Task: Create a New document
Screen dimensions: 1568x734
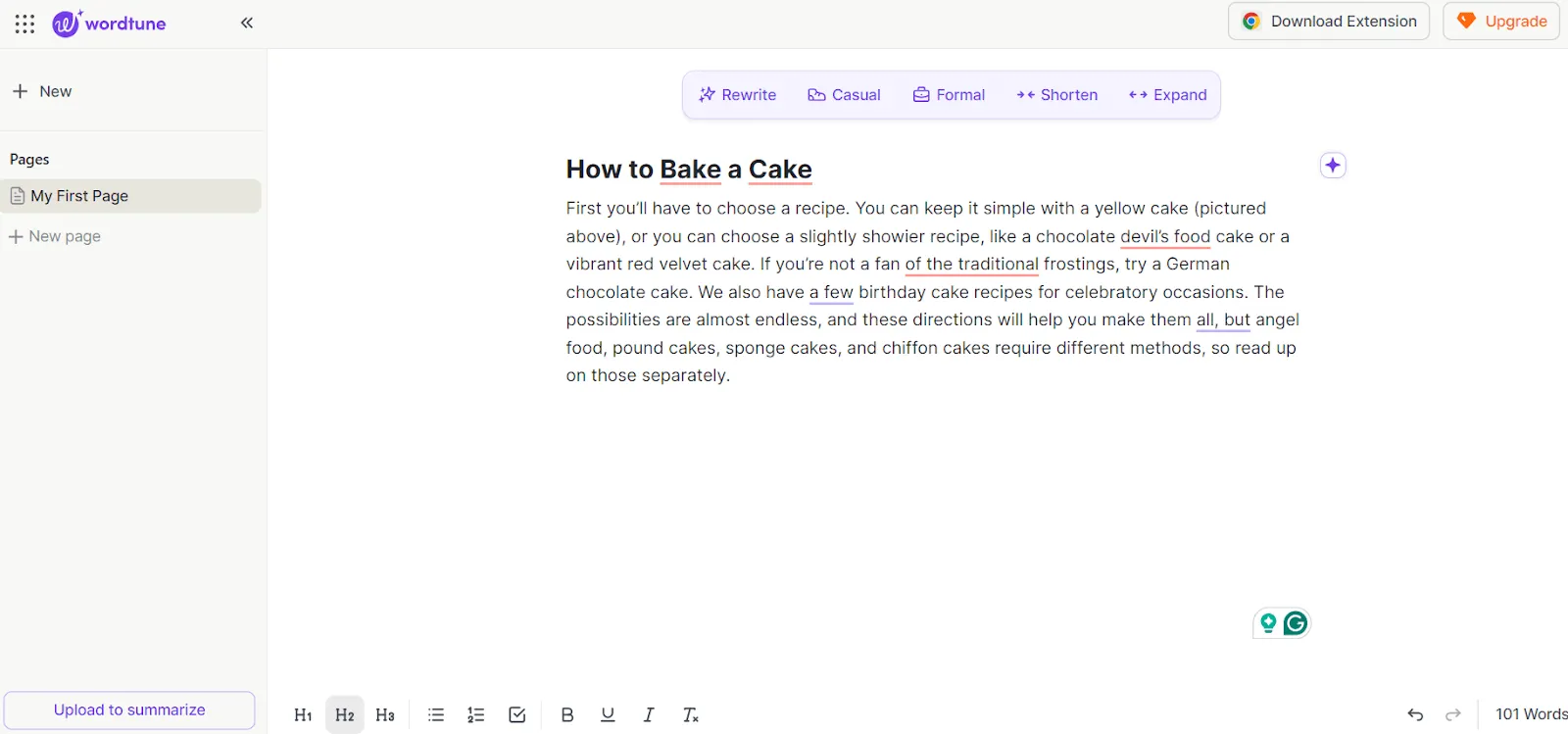Action: [42, 91]
